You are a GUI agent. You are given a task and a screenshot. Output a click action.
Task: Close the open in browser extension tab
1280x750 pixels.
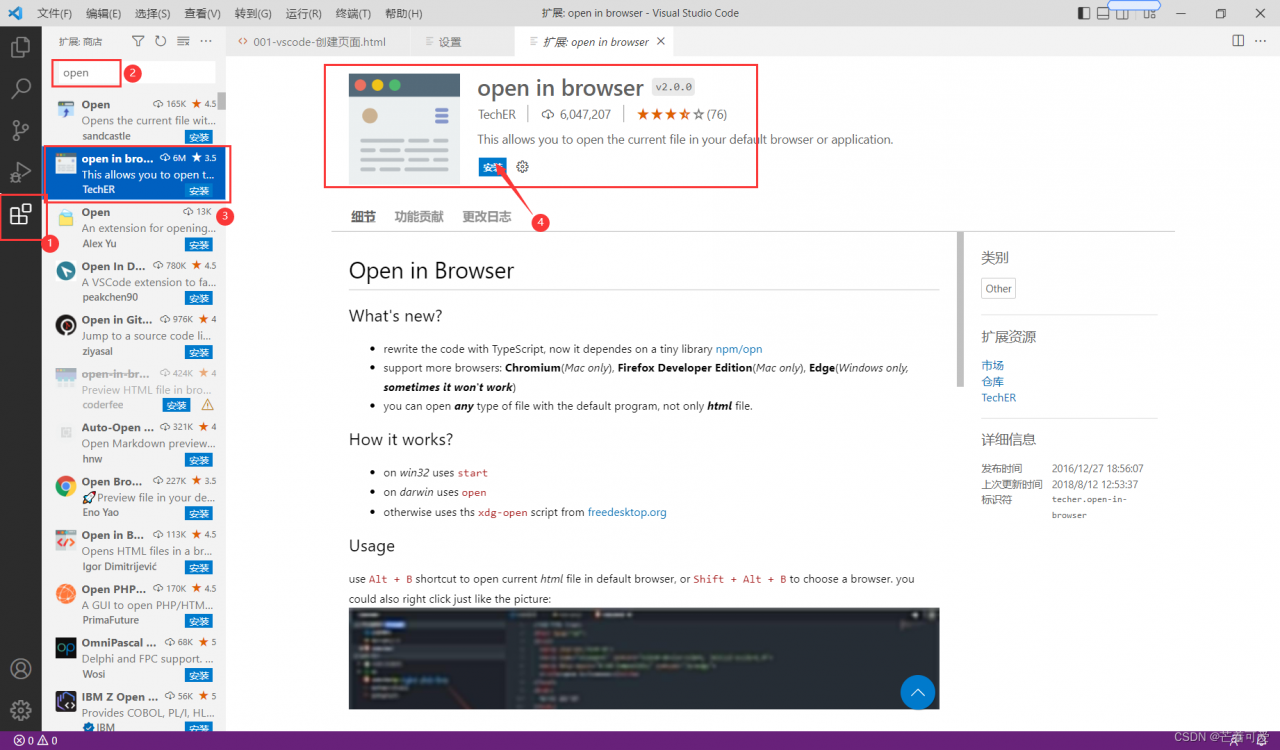[x=660, y=41]
